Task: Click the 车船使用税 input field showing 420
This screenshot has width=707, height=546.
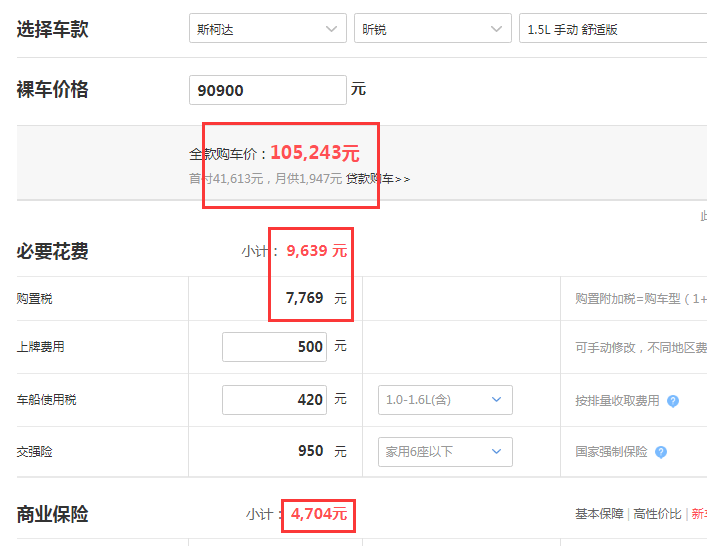Action: (x=274, y=399)
